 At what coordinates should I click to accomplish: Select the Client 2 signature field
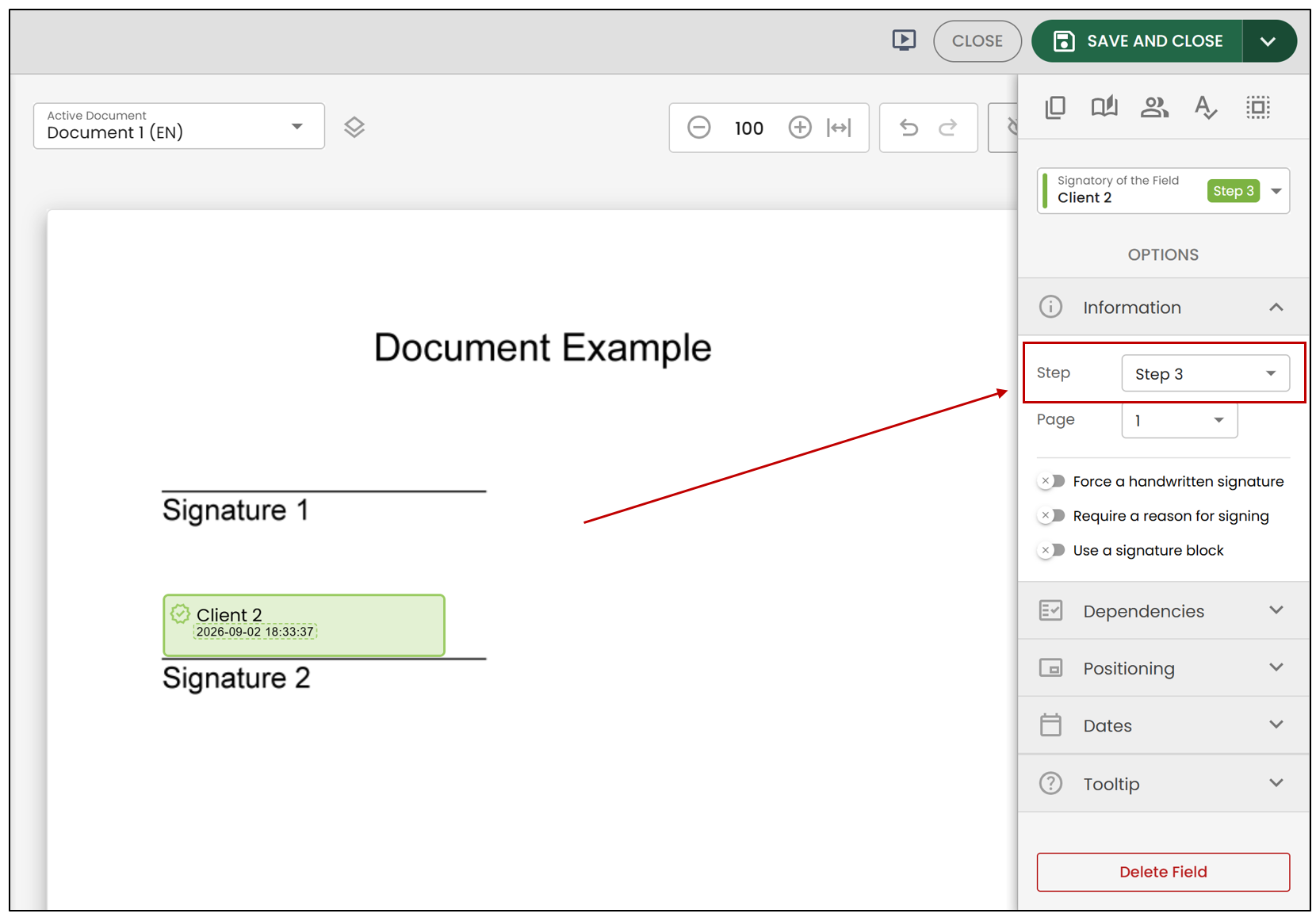tap(304, 625)
